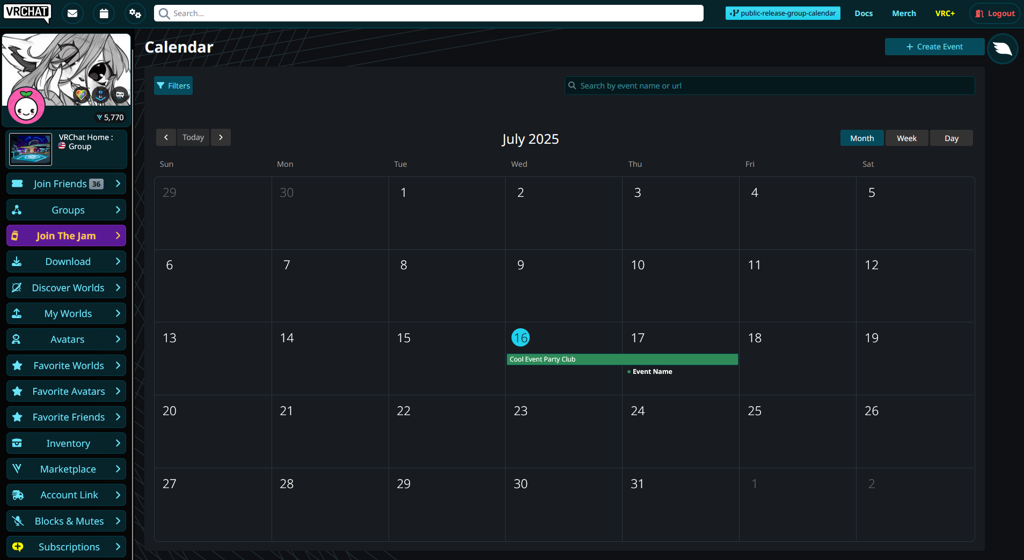
Task: Go to previous month arrow
Action: 166,137
